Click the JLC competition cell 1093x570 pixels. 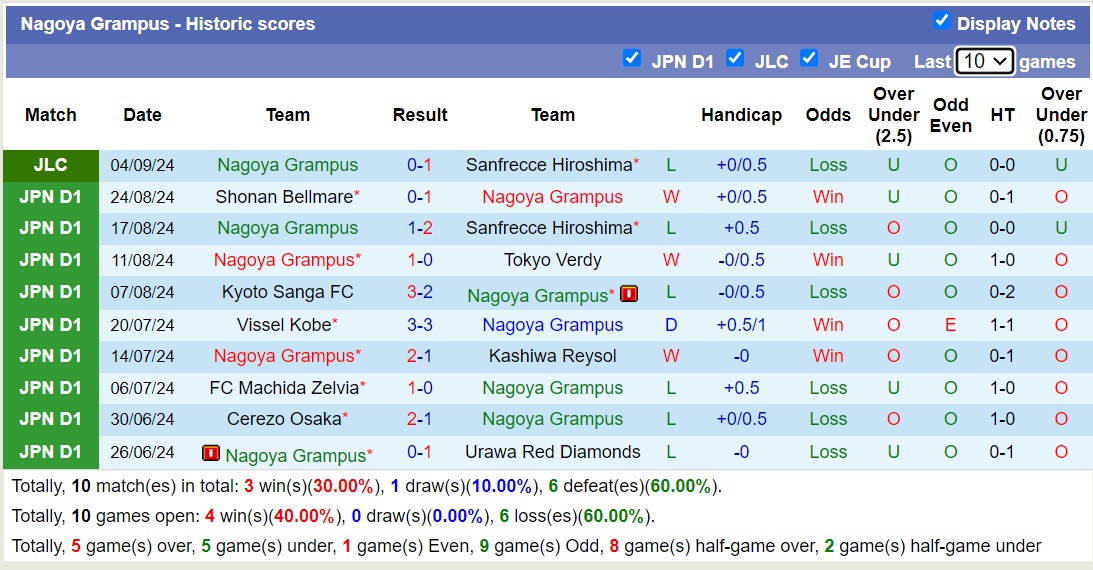[x=51, y=165]
